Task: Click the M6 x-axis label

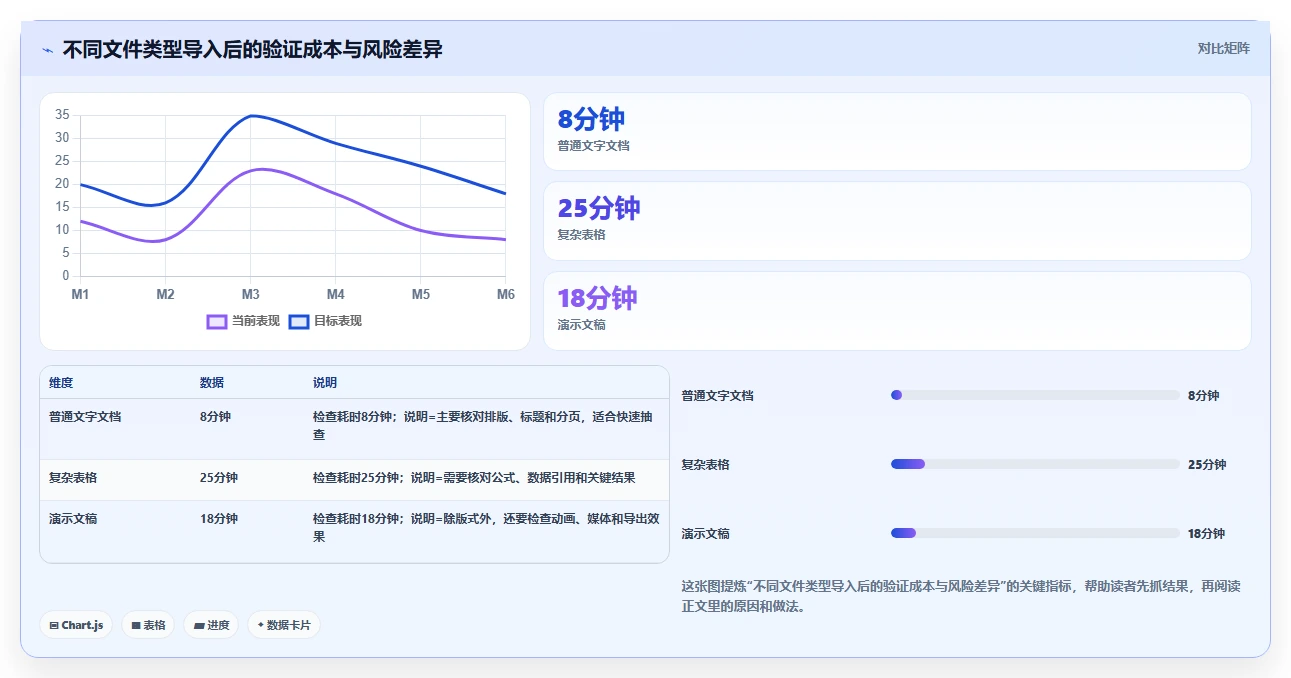Action: click(x=506, y=294)
